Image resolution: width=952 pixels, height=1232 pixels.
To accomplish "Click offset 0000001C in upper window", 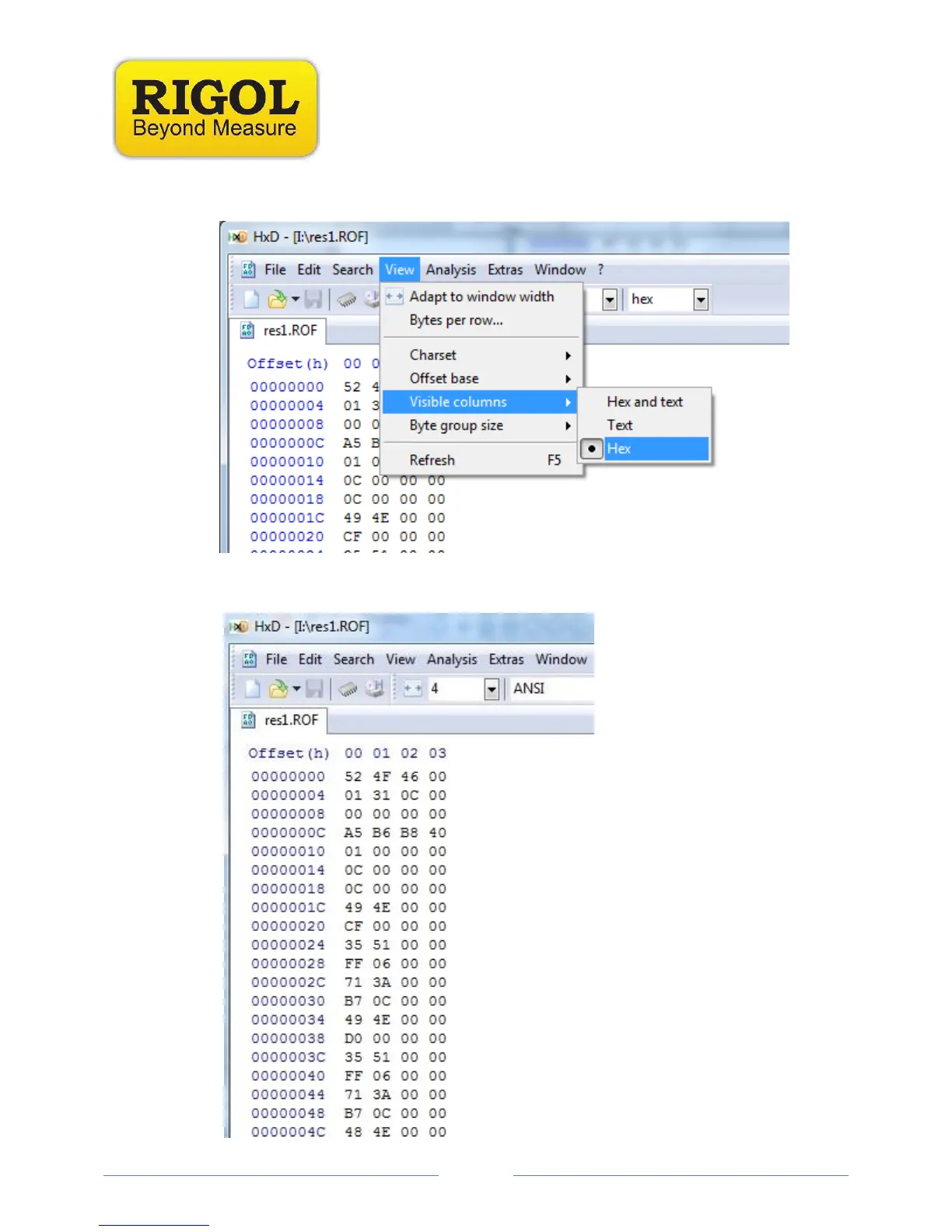I will (287, 518).
